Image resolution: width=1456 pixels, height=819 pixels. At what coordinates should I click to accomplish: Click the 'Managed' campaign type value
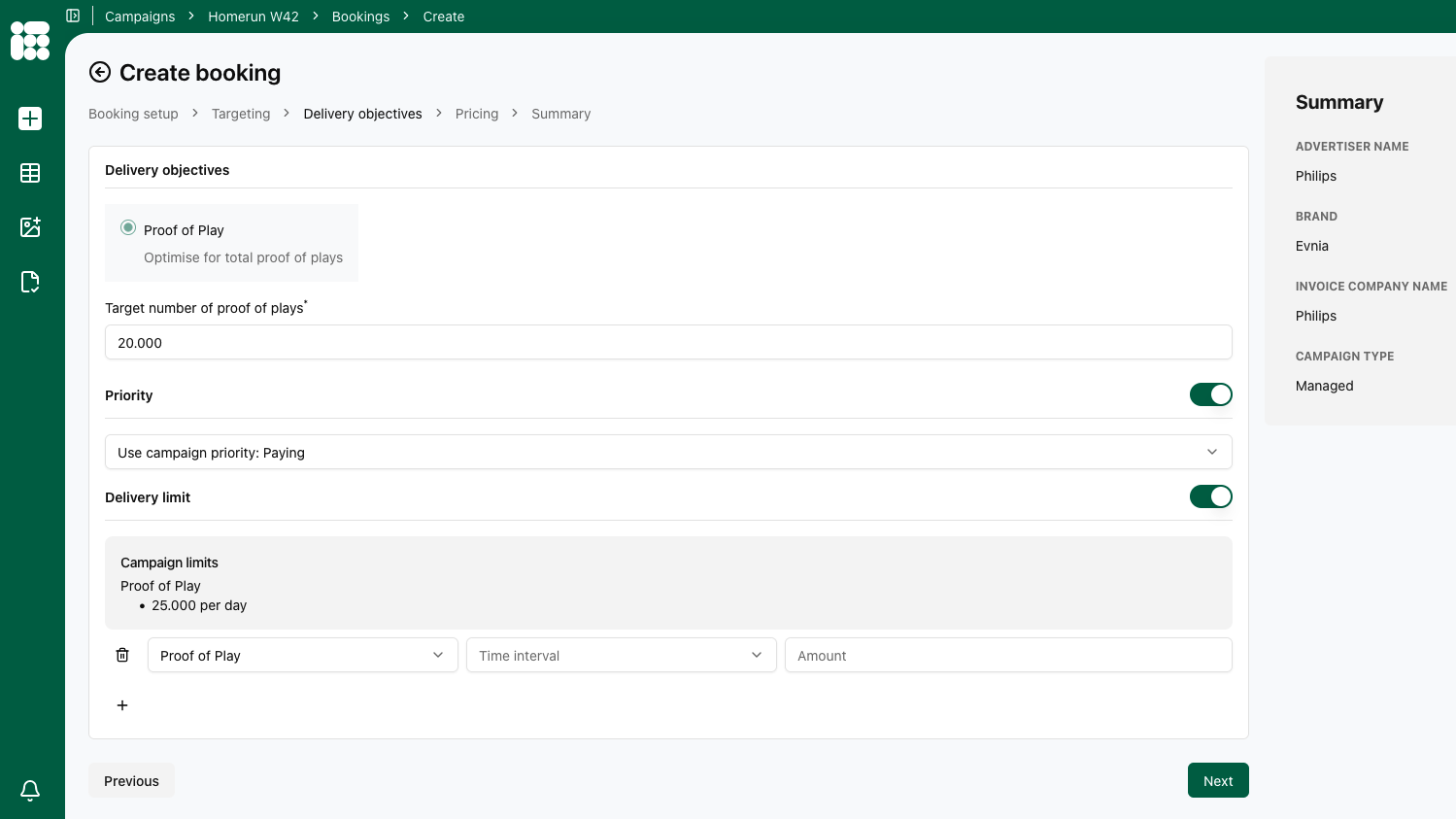[1324, 386]
